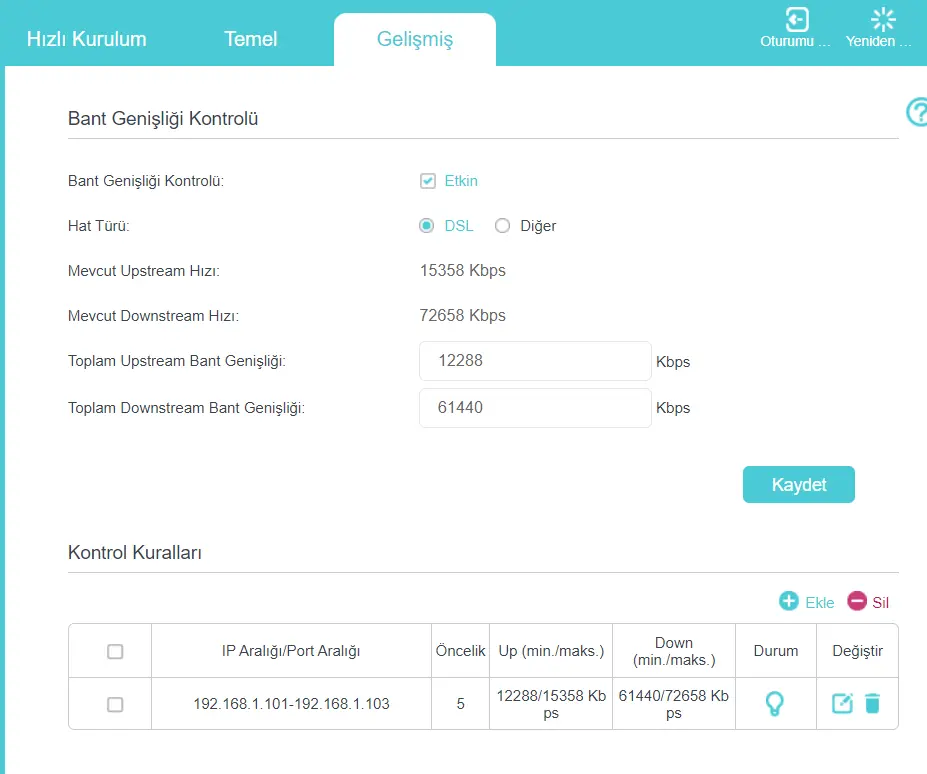Click the Durum column header

[776, 651]
